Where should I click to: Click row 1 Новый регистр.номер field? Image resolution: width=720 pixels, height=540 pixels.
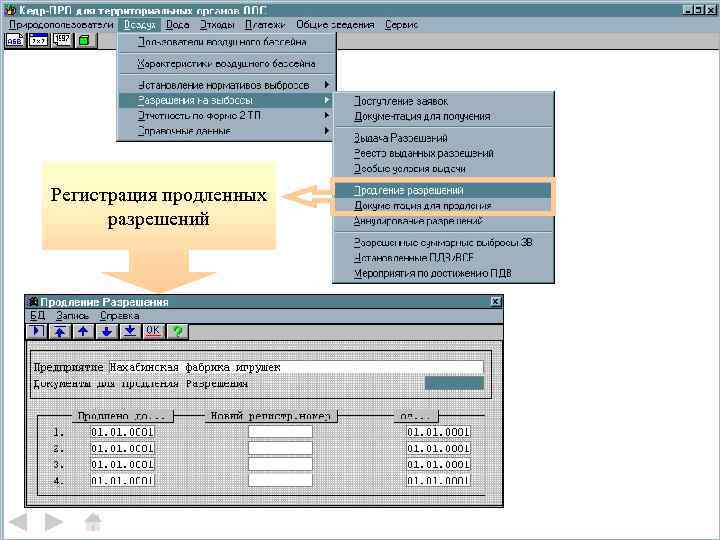pos(280,432)
